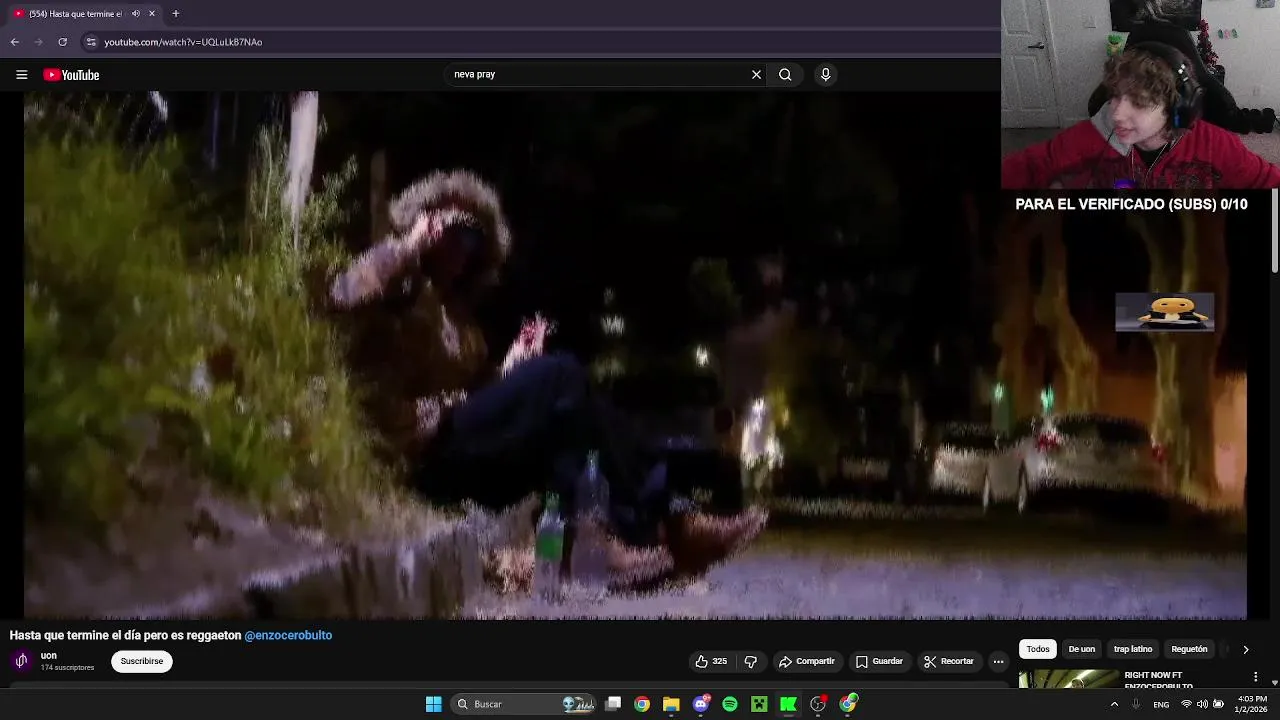Open second Chrome profile taskbar icon
The height and width of the screenshot is (720, 1280).
(x=848, y=704)
